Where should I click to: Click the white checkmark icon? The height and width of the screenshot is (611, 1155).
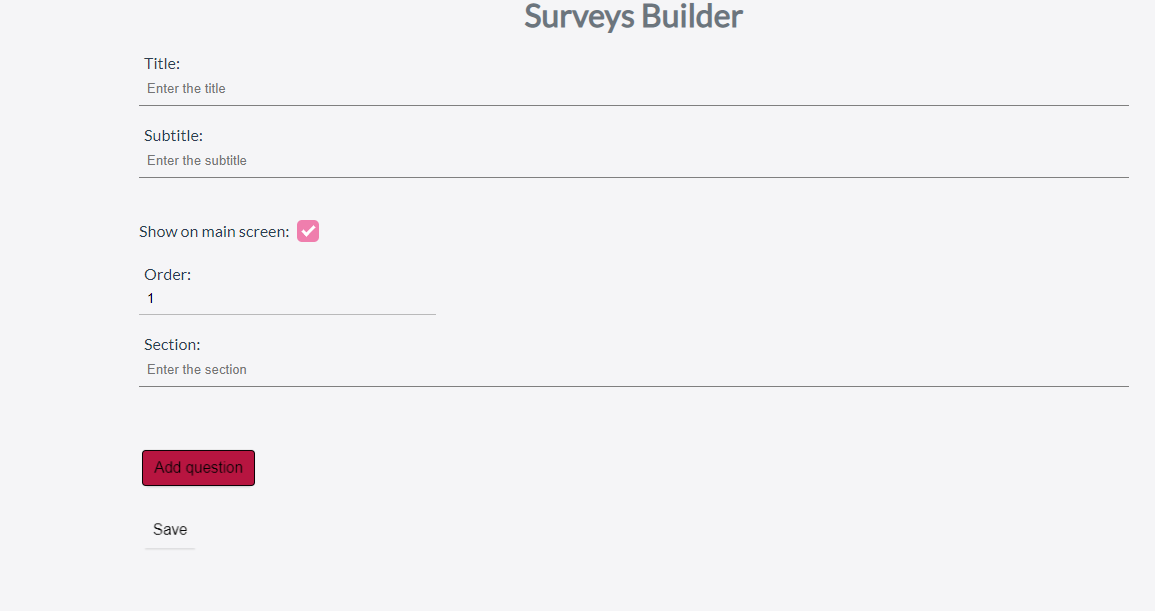pyautogui.click(x=308, y=231)
